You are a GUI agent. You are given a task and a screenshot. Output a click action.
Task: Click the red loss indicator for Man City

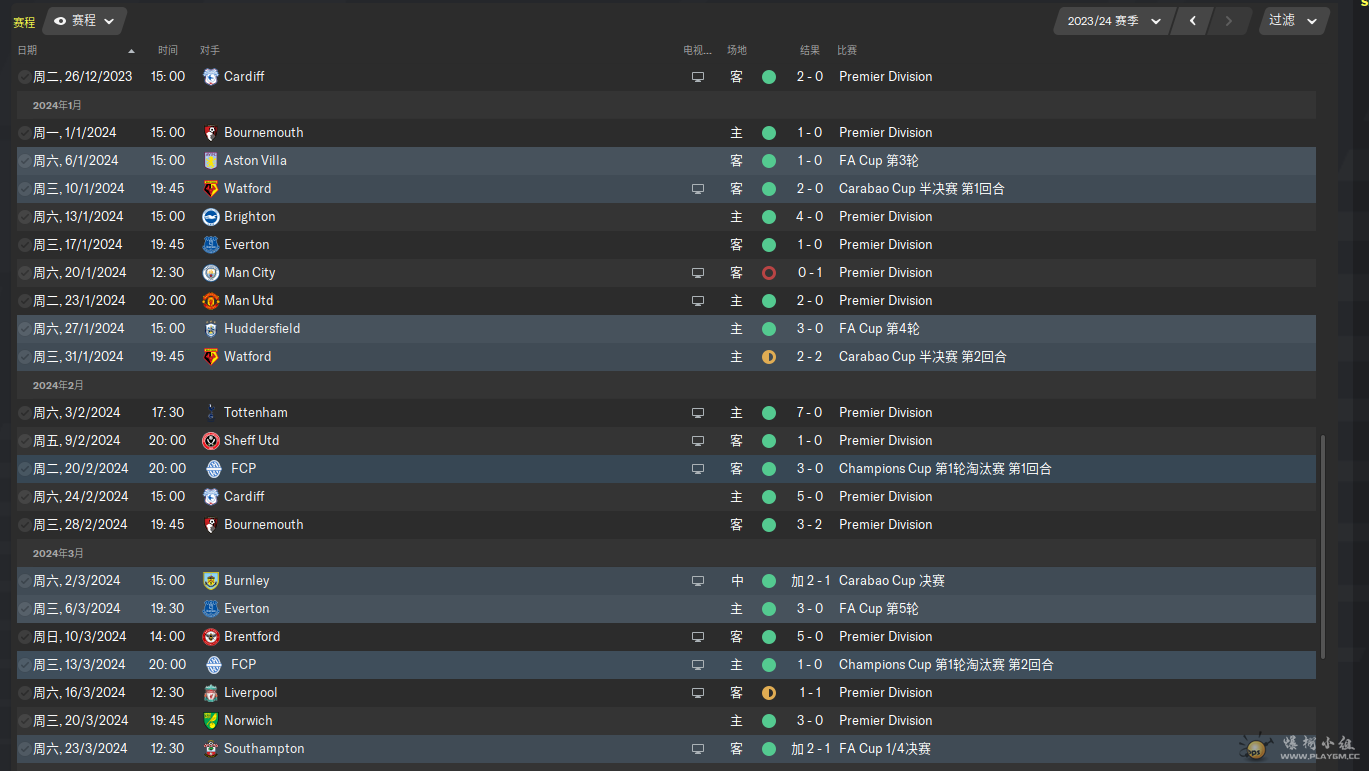pyautogui.click(x=768, y=272)
